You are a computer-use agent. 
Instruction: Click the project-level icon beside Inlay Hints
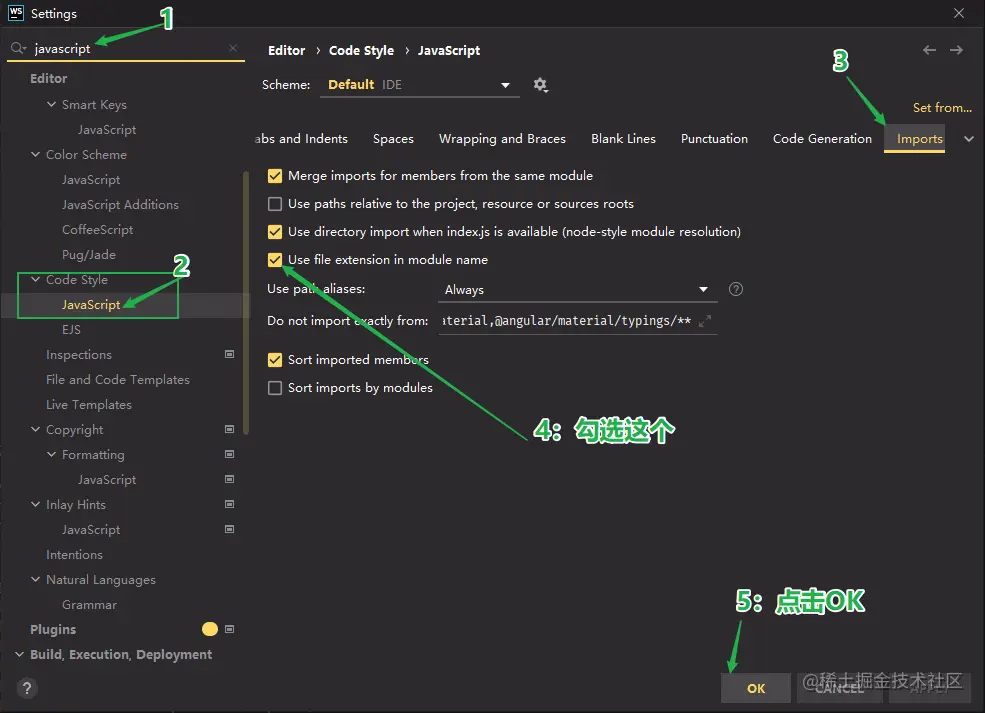point(229,504)
